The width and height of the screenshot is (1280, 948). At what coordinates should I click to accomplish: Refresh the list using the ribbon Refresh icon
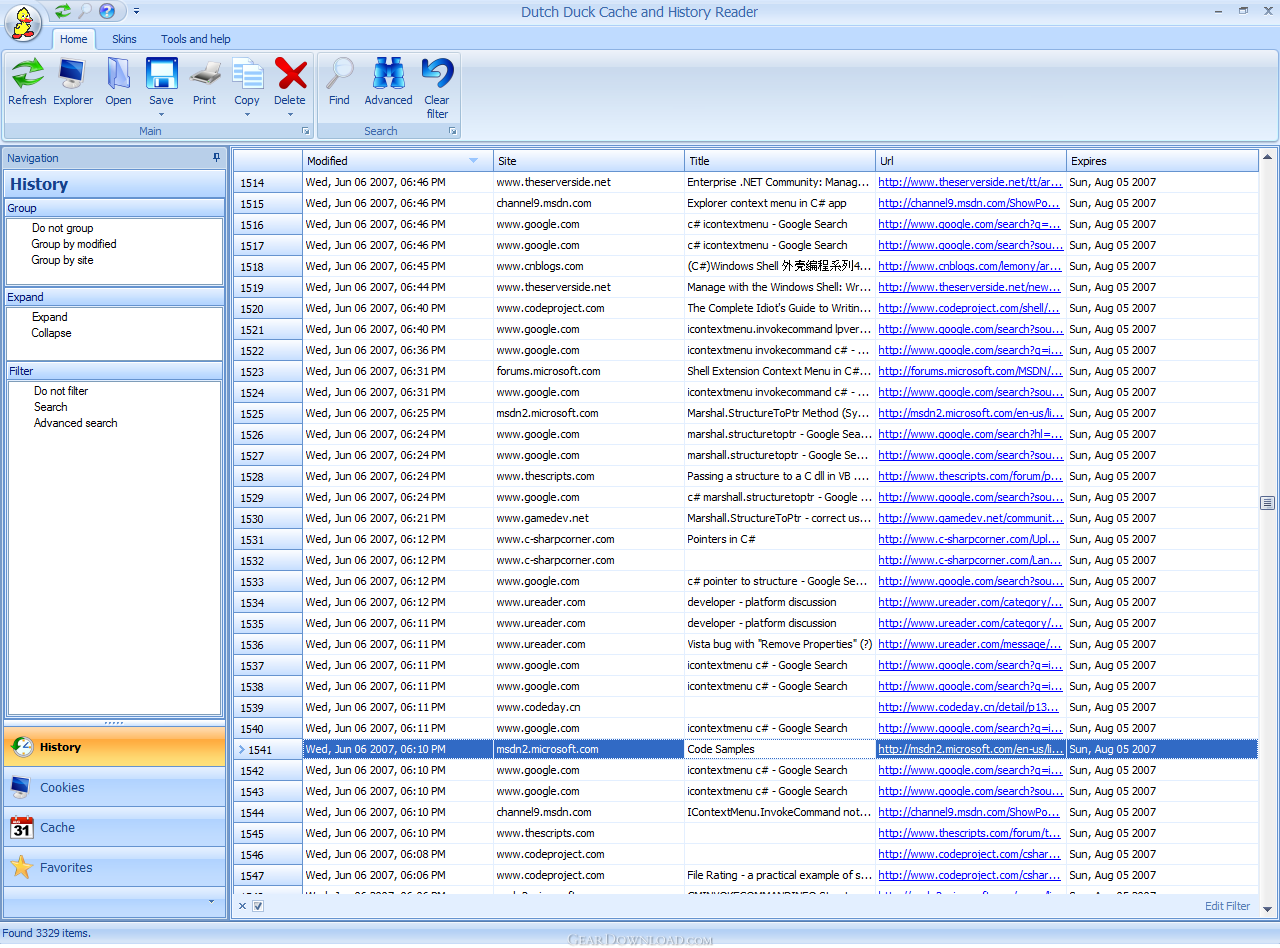tap(27, 74)
